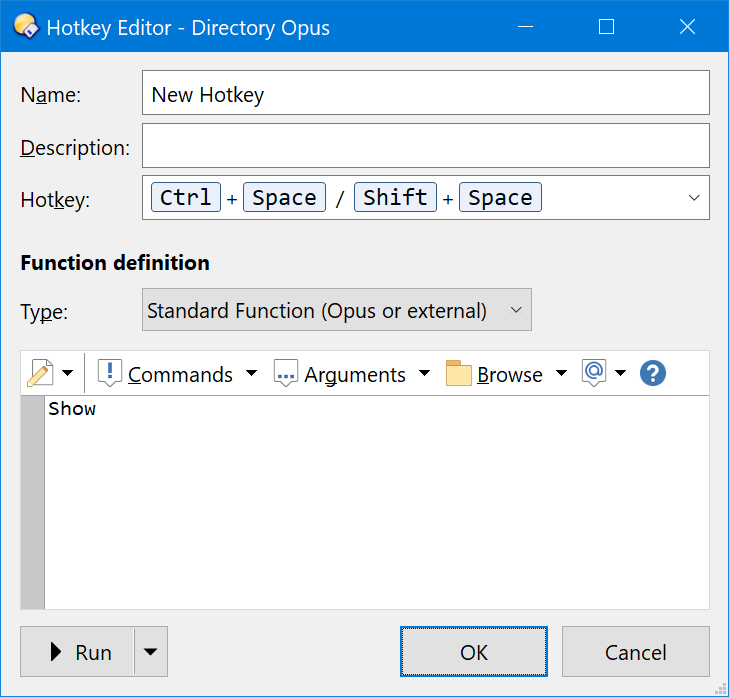Click in the empty Description field
729x697 pixels.
(x=425, y=146)
